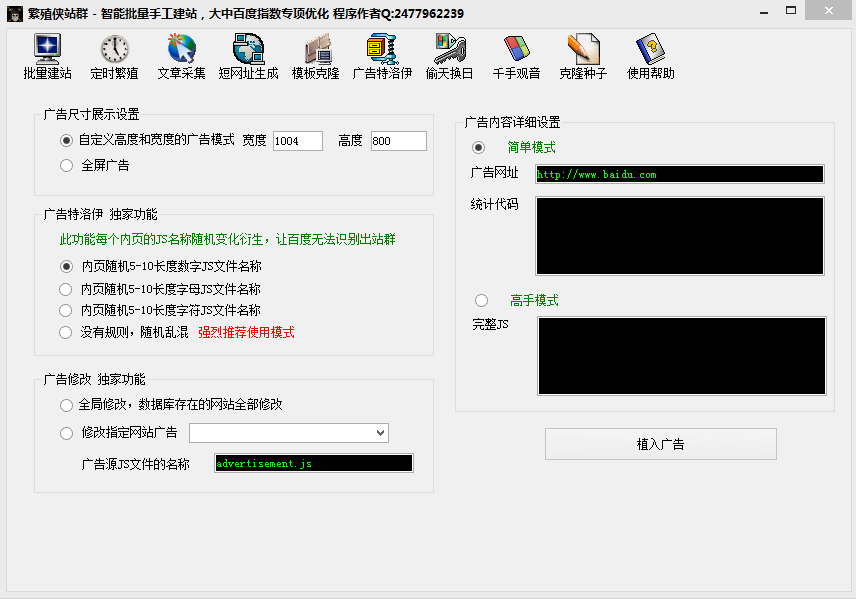
Task: Open the 短网址生成 tool icon
Action: [248, 49]
